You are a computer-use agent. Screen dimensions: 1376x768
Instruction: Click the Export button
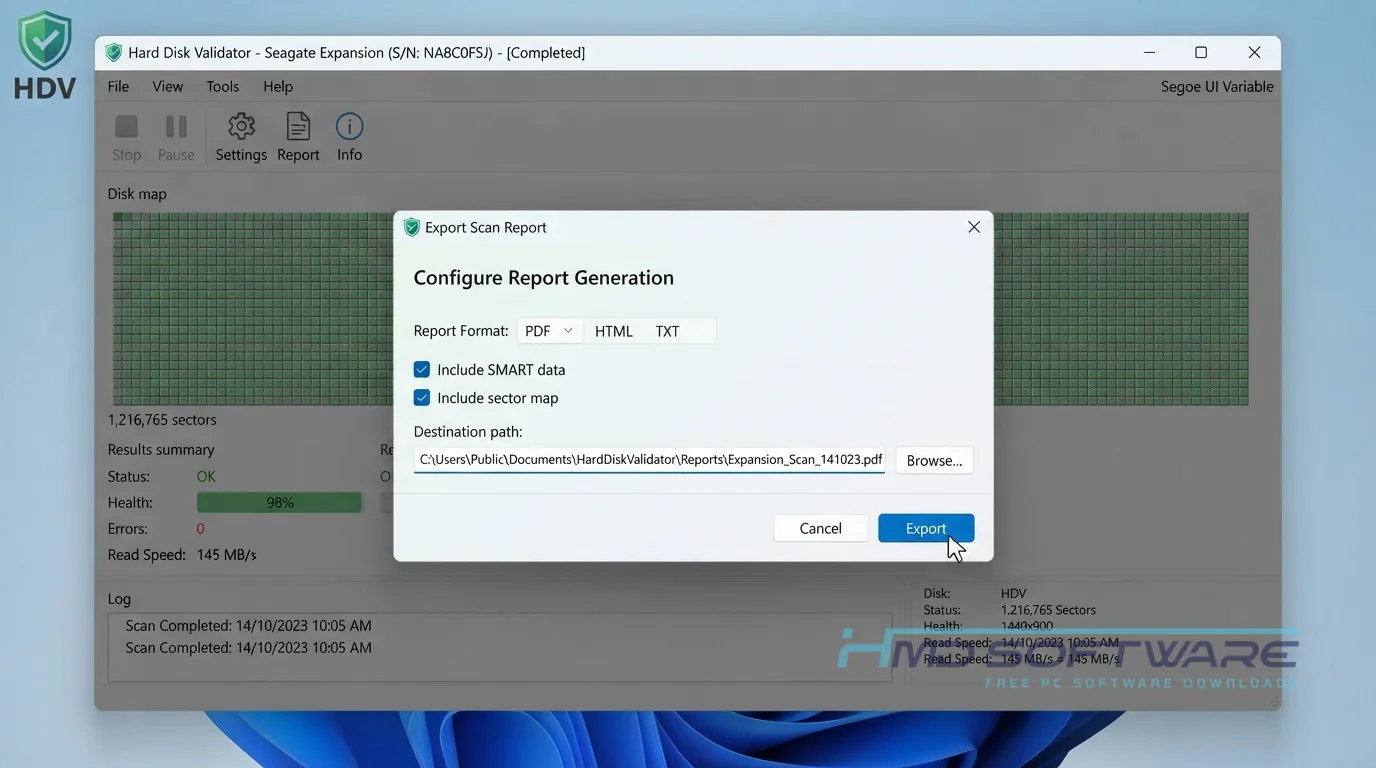(x=926, y=528)
